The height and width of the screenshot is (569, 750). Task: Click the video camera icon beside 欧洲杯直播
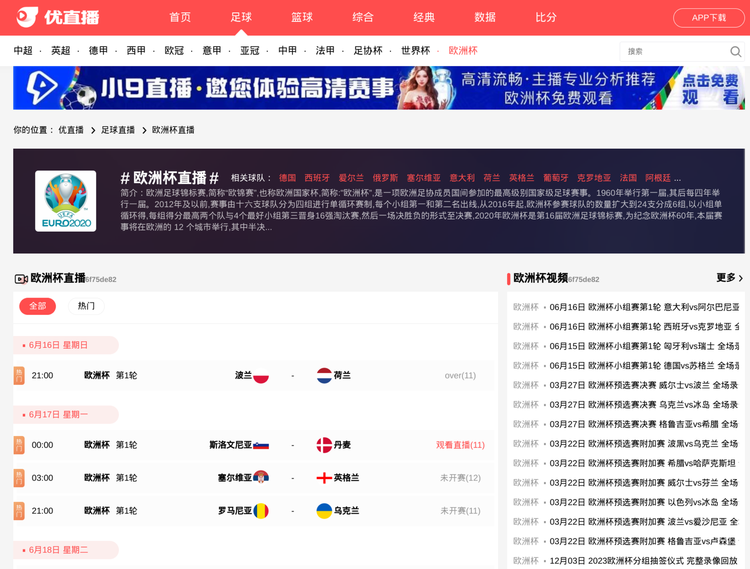pos(21,279)
